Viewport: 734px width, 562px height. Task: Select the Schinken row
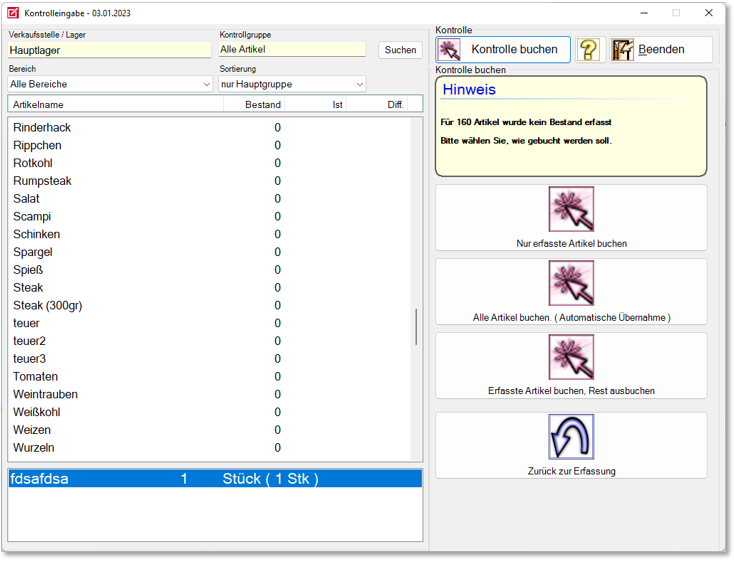(x=209, y=234)
